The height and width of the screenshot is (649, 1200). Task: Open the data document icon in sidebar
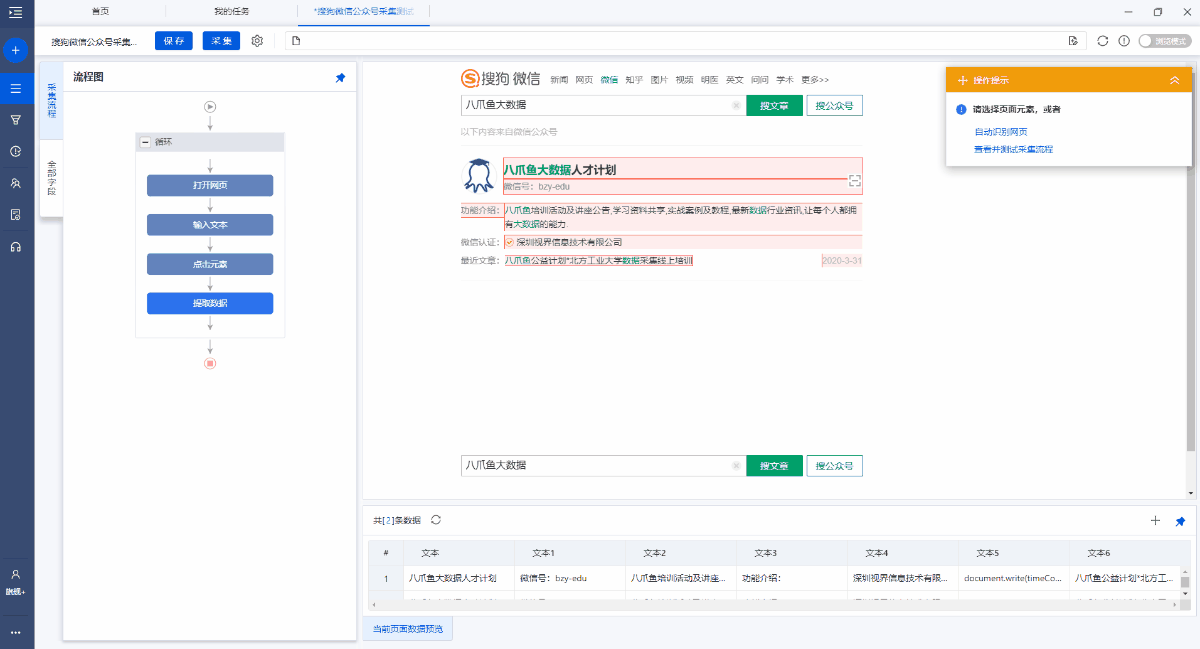point(16,215)
